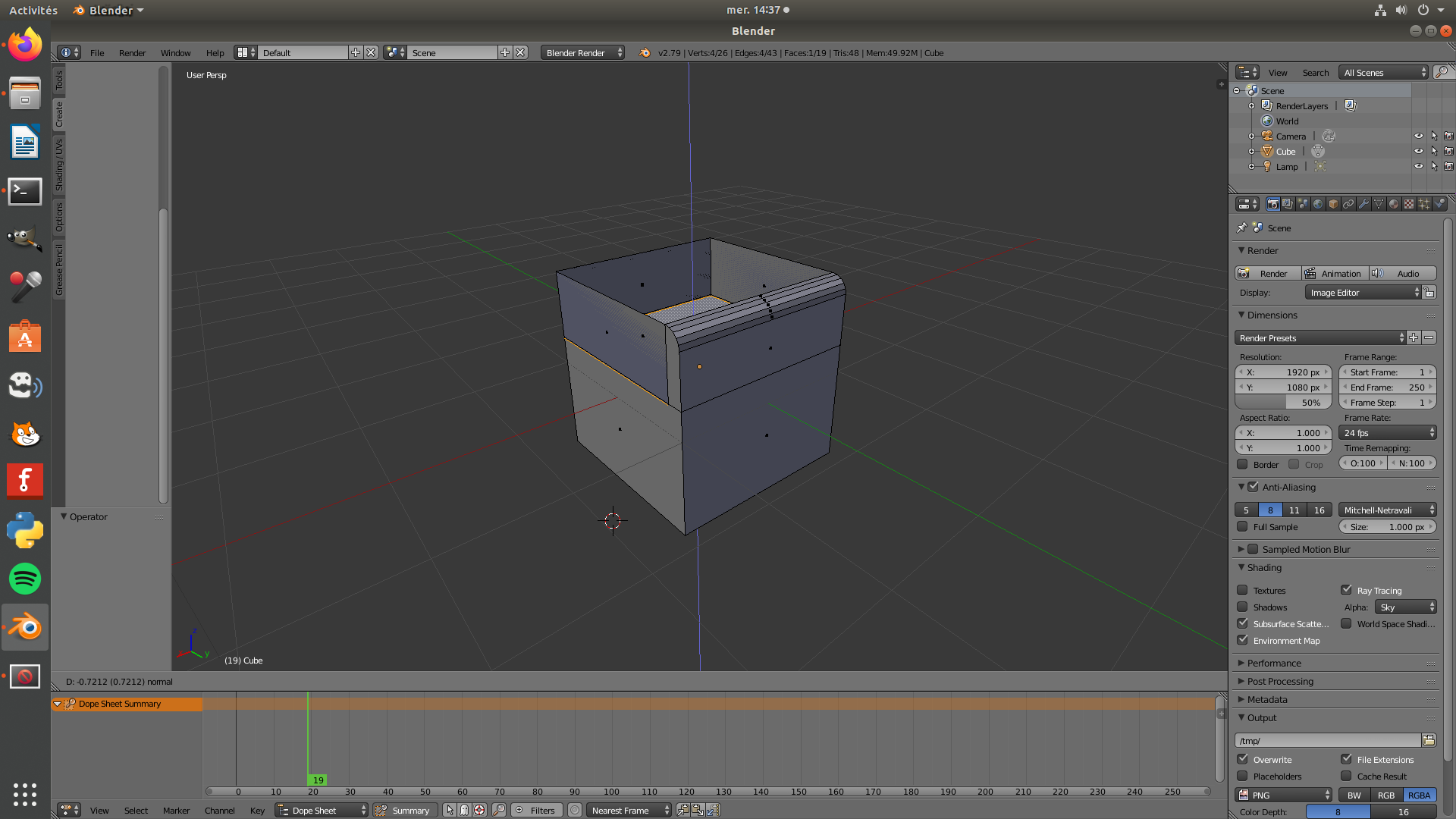Open Firefox from the Ubuntu dock
1456x819 pixels.
(25, 45)
